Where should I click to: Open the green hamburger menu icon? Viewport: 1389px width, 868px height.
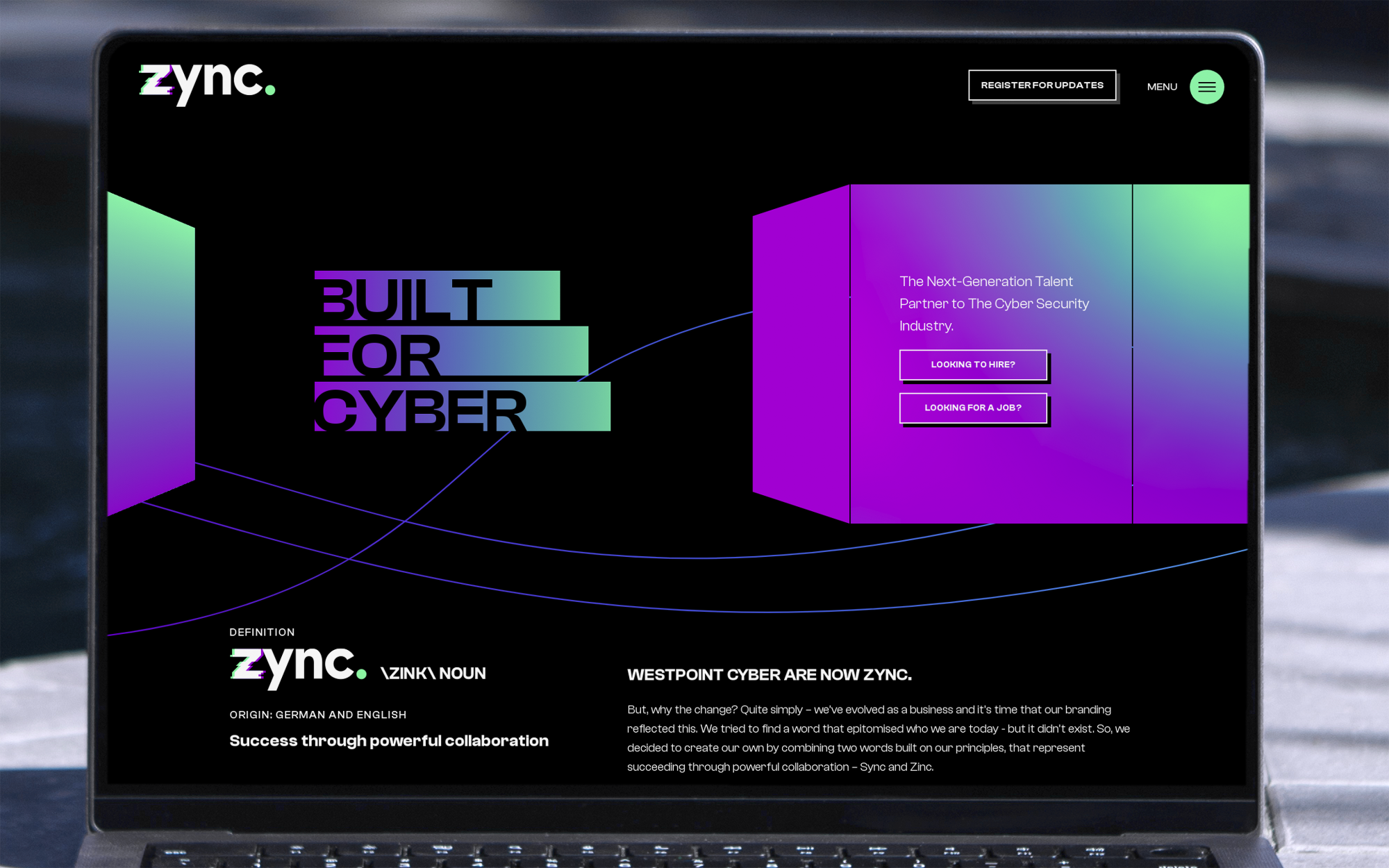(x=1206, y=87)
